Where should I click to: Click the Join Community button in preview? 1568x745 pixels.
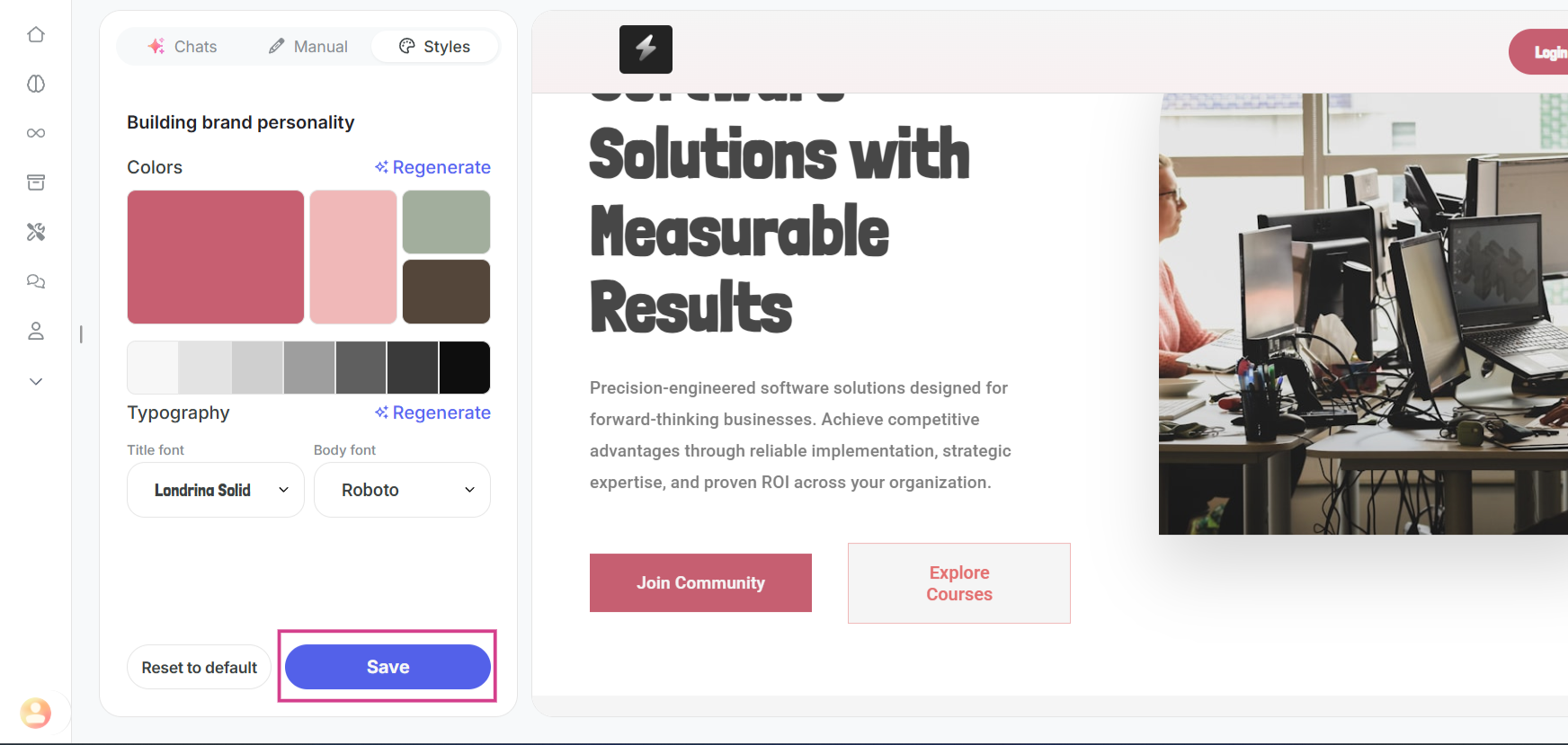click(x=700, y=582)
